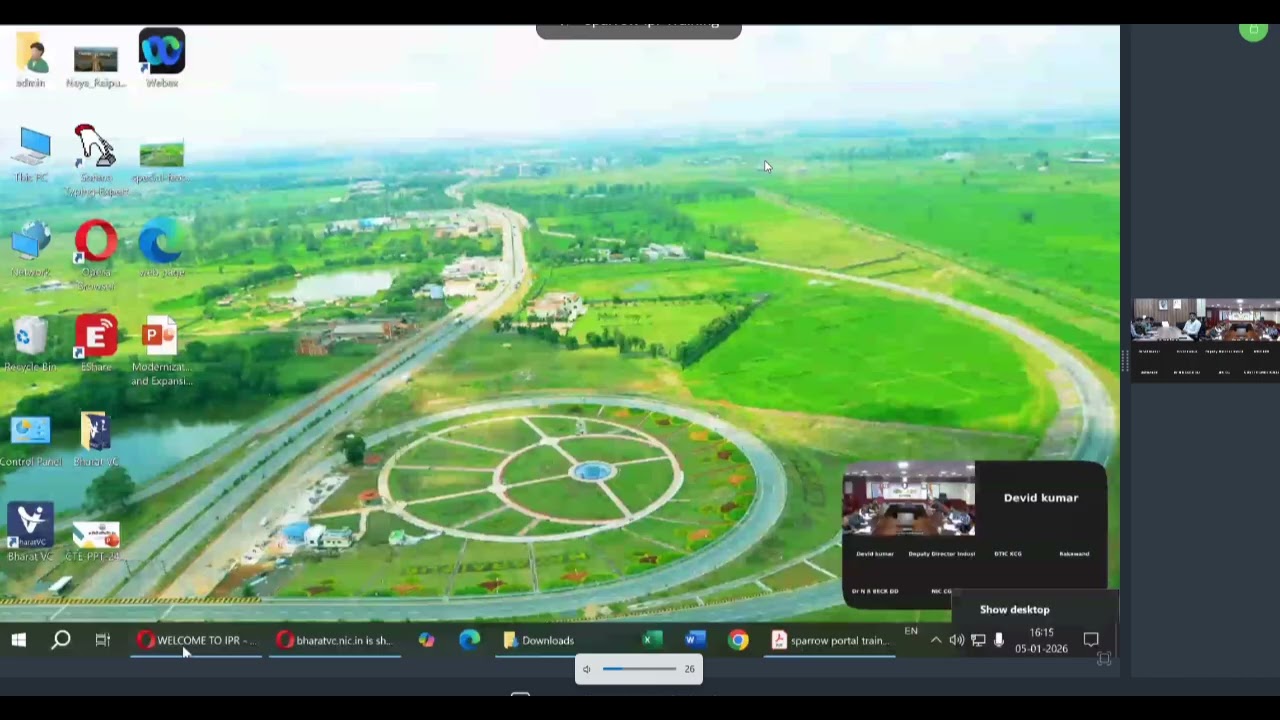Viewport: 1280px width, 720px height.
Task: Open the Control Panel desktop icon
Action: click(31, 440)
